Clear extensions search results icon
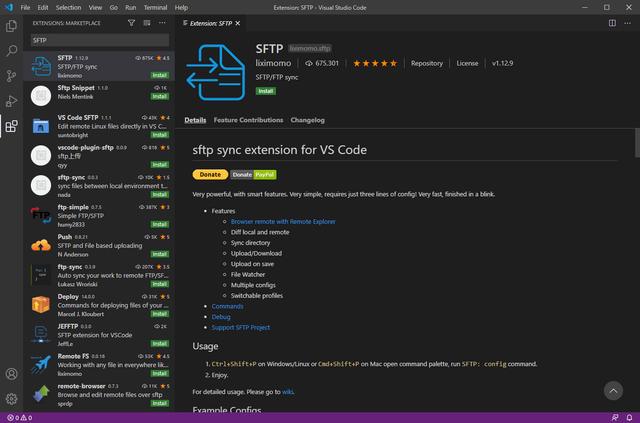640x423 pixels. click(x=147, y=23)
